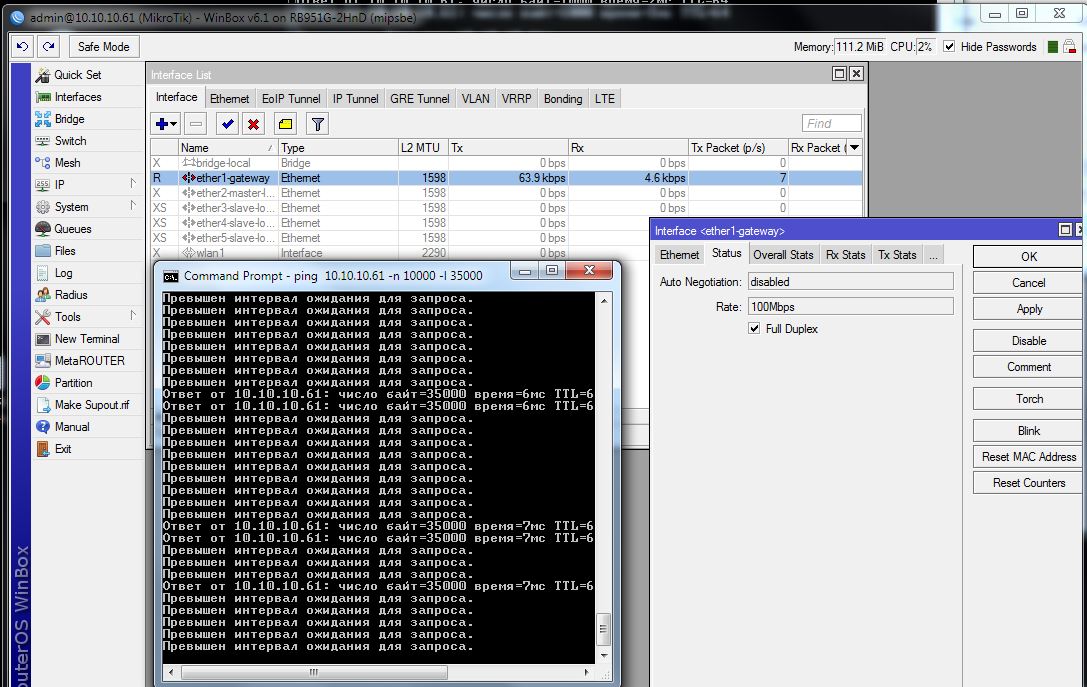This screenshot has width=1087, height=687.
Task: Click the funnel Filter icon
Action: click(317, 124)
